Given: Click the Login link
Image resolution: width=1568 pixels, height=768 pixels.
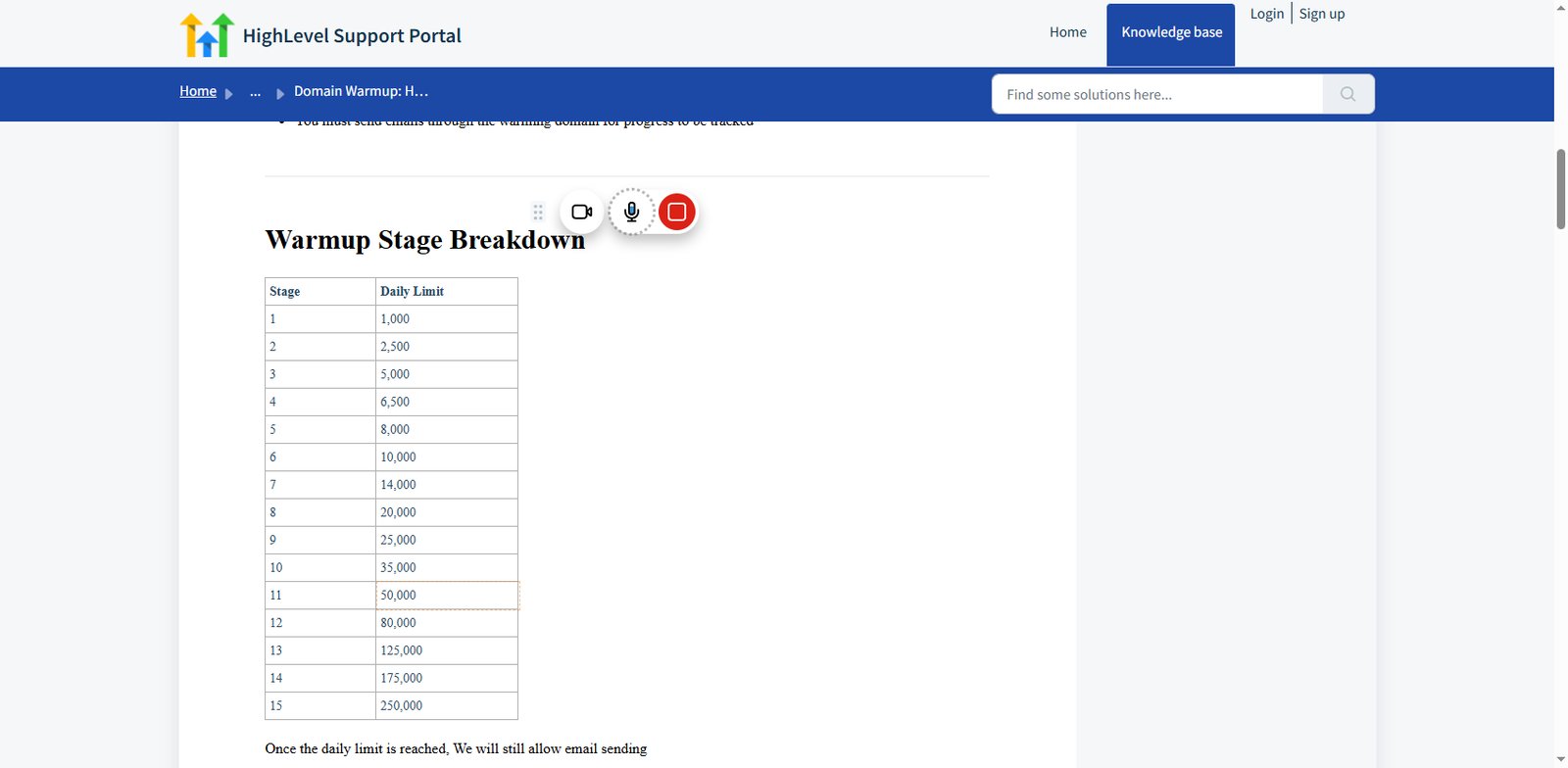Looking at the screenshot, I should (x=1266, y=14).
